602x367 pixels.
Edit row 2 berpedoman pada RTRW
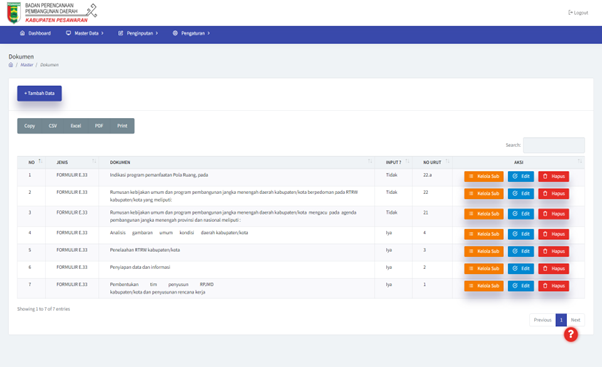(521, 194)
